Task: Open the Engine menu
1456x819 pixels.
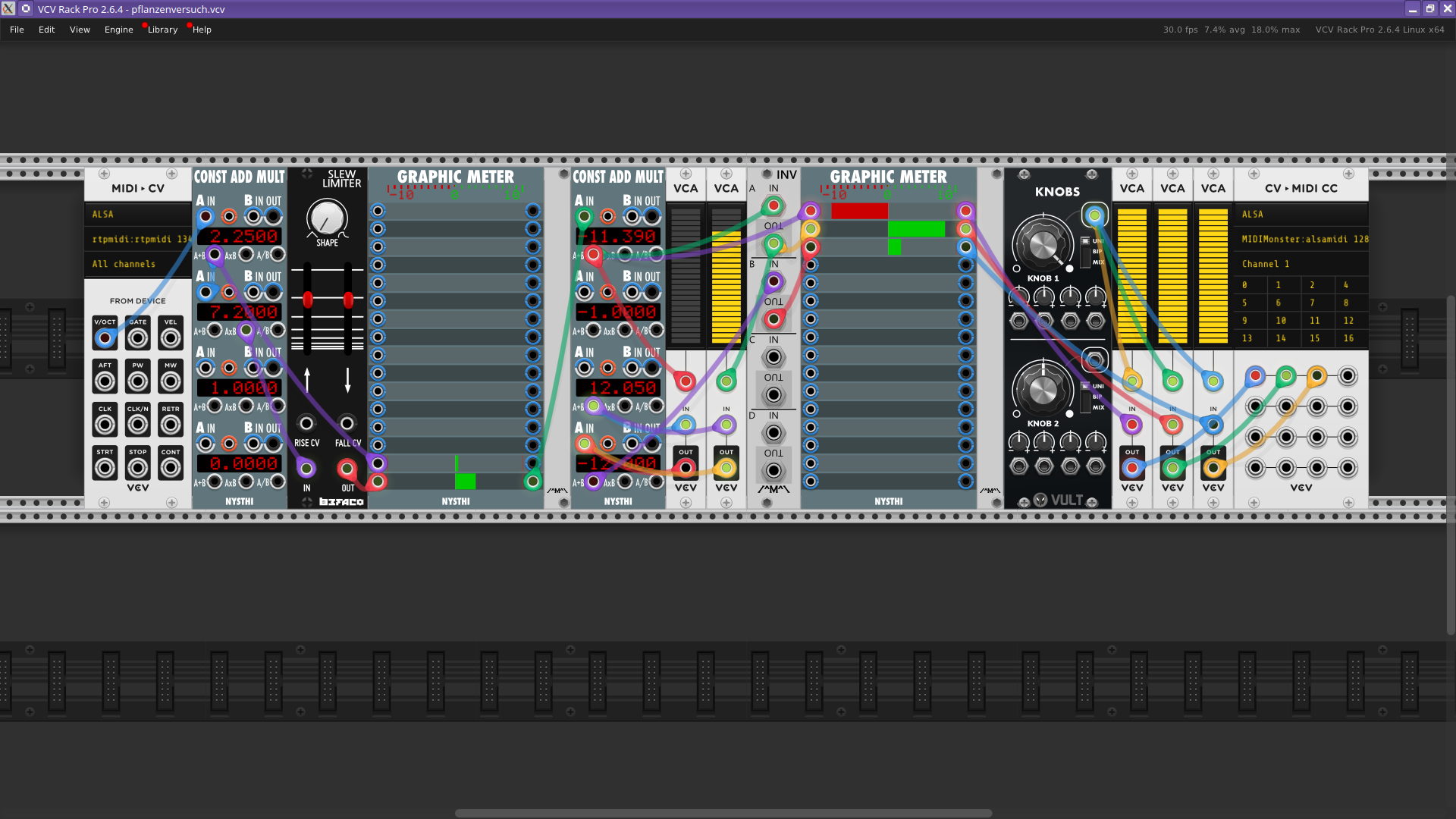Action: (118, 30)
